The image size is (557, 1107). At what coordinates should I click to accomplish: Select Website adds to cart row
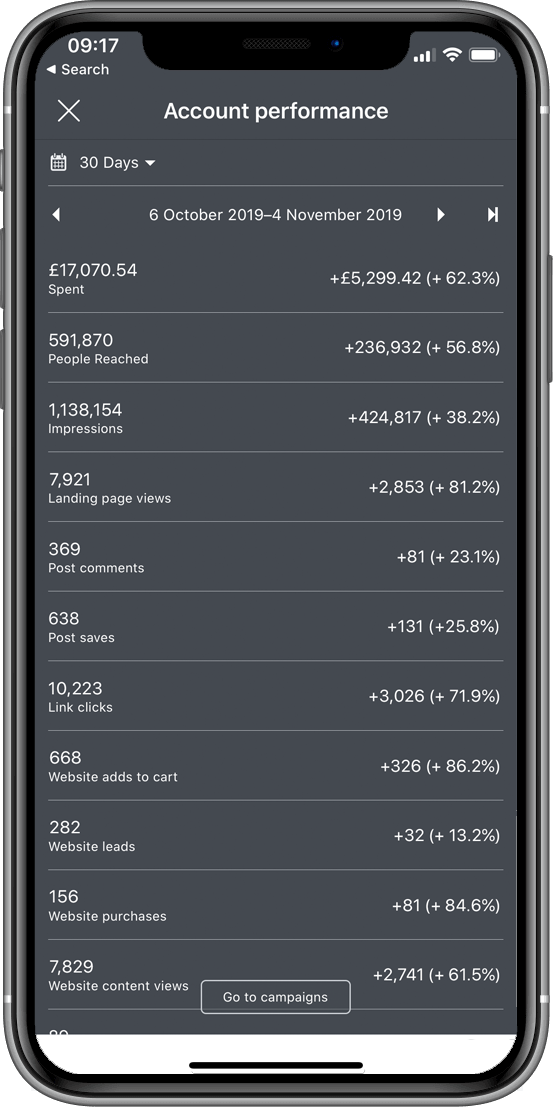(275, 765)
